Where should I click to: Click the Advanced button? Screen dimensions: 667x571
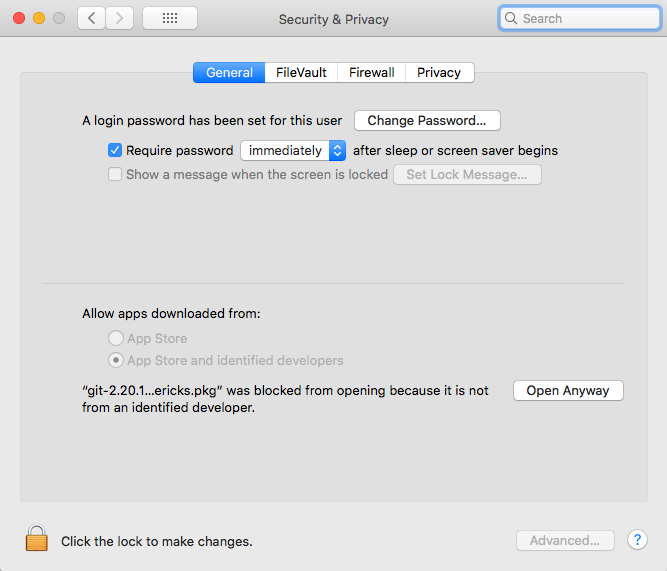565,540
